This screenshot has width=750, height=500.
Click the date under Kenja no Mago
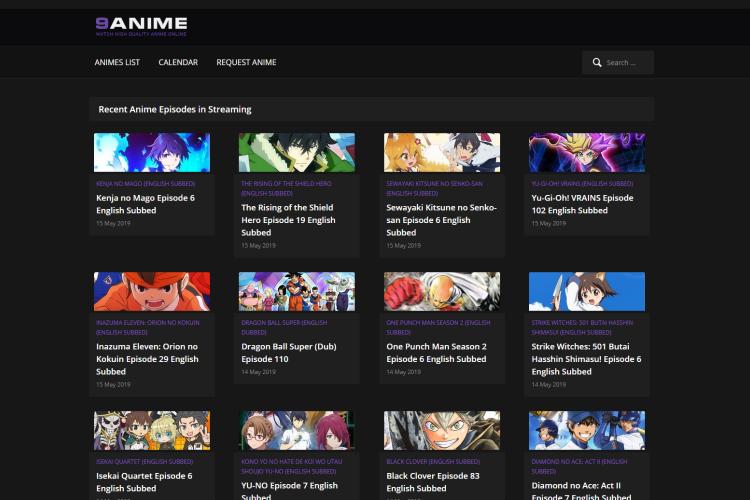(113, 223)
